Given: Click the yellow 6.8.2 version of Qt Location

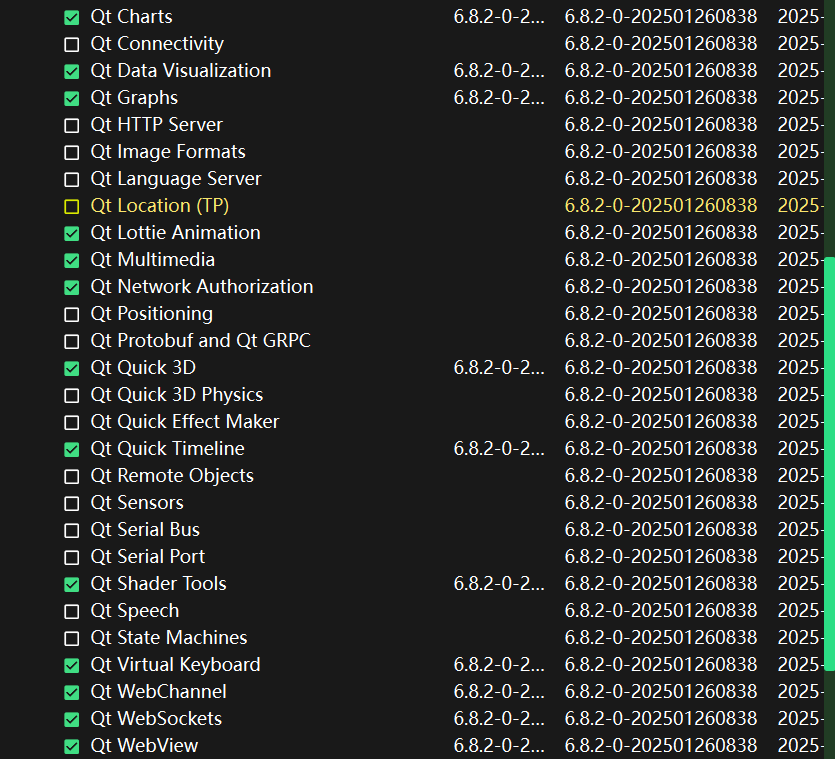Looking at the screenshot, I should pyautogui.click(x=661, y=206).
